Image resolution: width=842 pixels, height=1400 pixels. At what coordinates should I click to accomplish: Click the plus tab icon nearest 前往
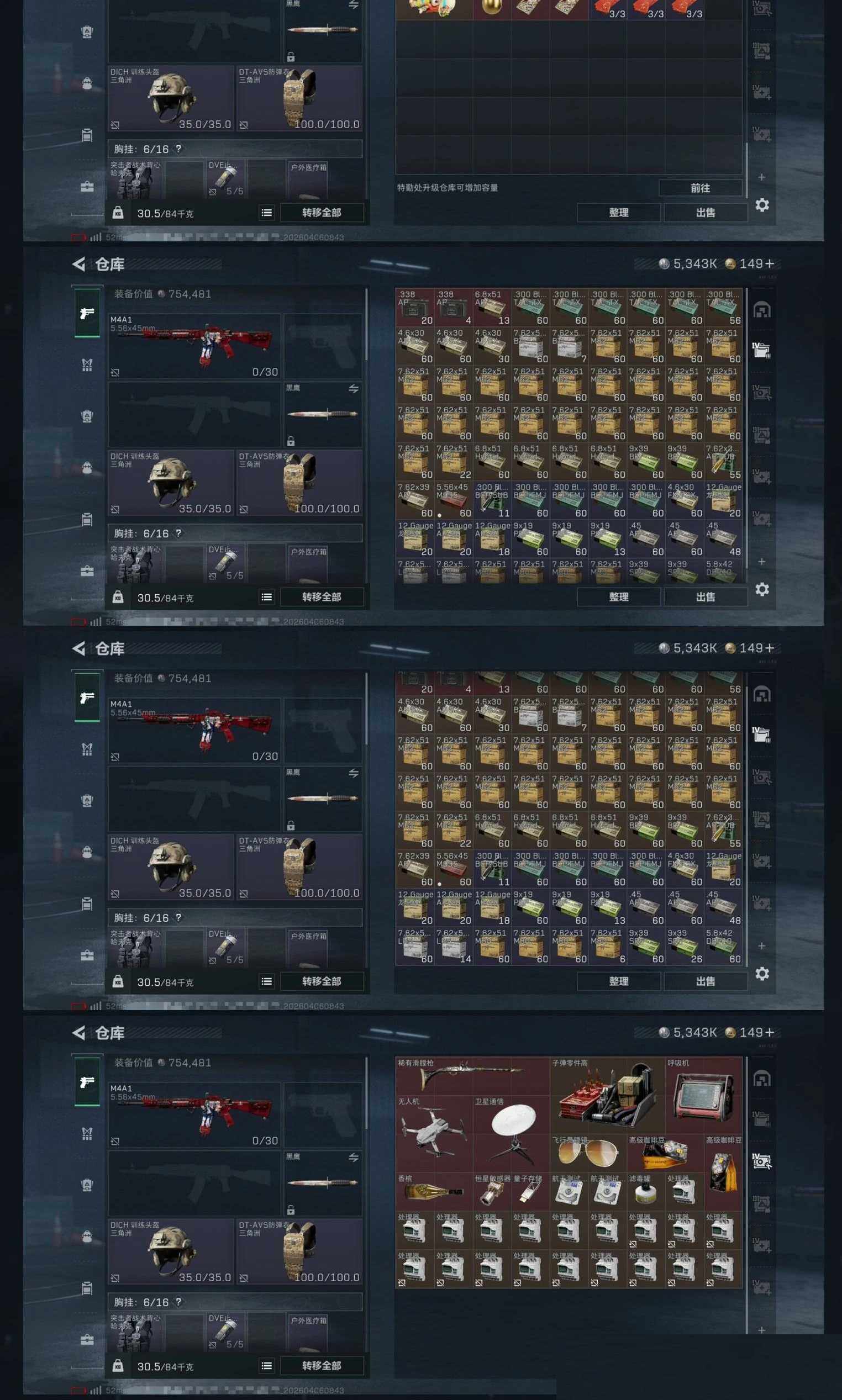point(761,177)
